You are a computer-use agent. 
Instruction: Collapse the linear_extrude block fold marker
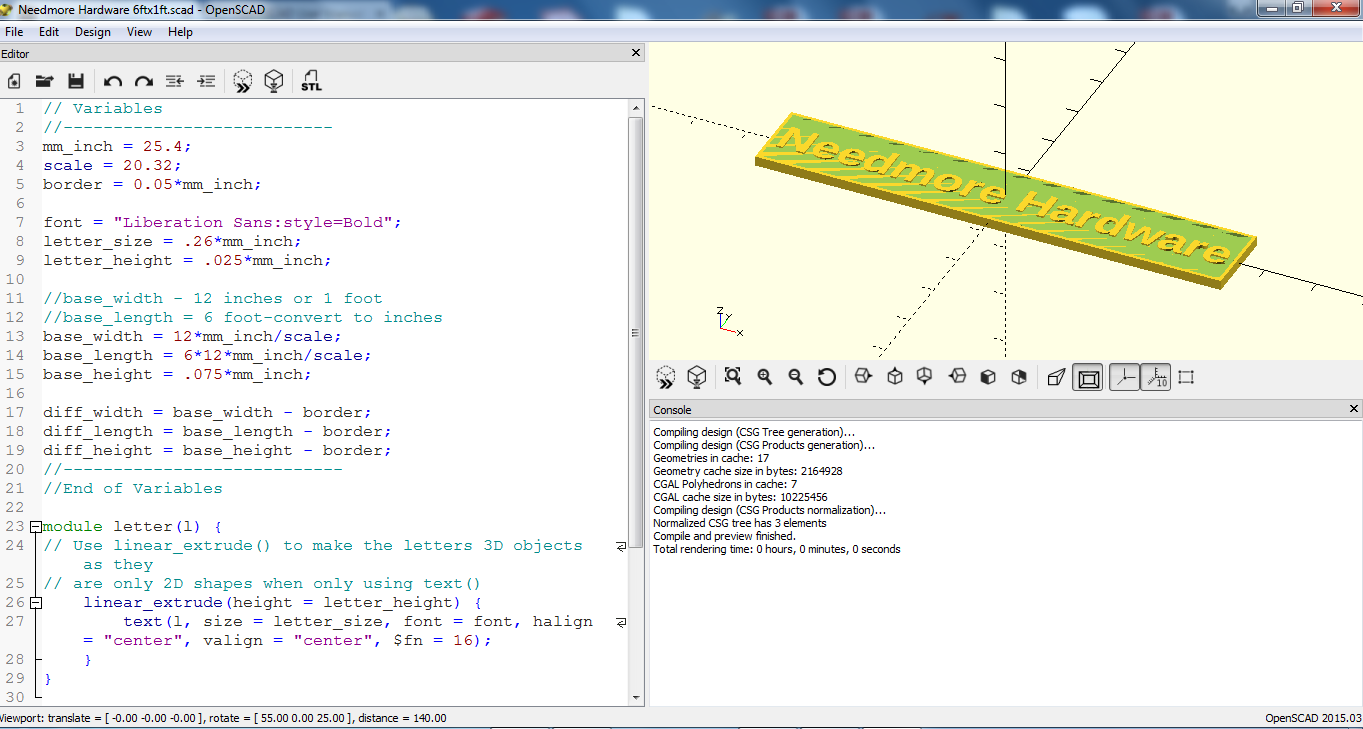[35, 603]
